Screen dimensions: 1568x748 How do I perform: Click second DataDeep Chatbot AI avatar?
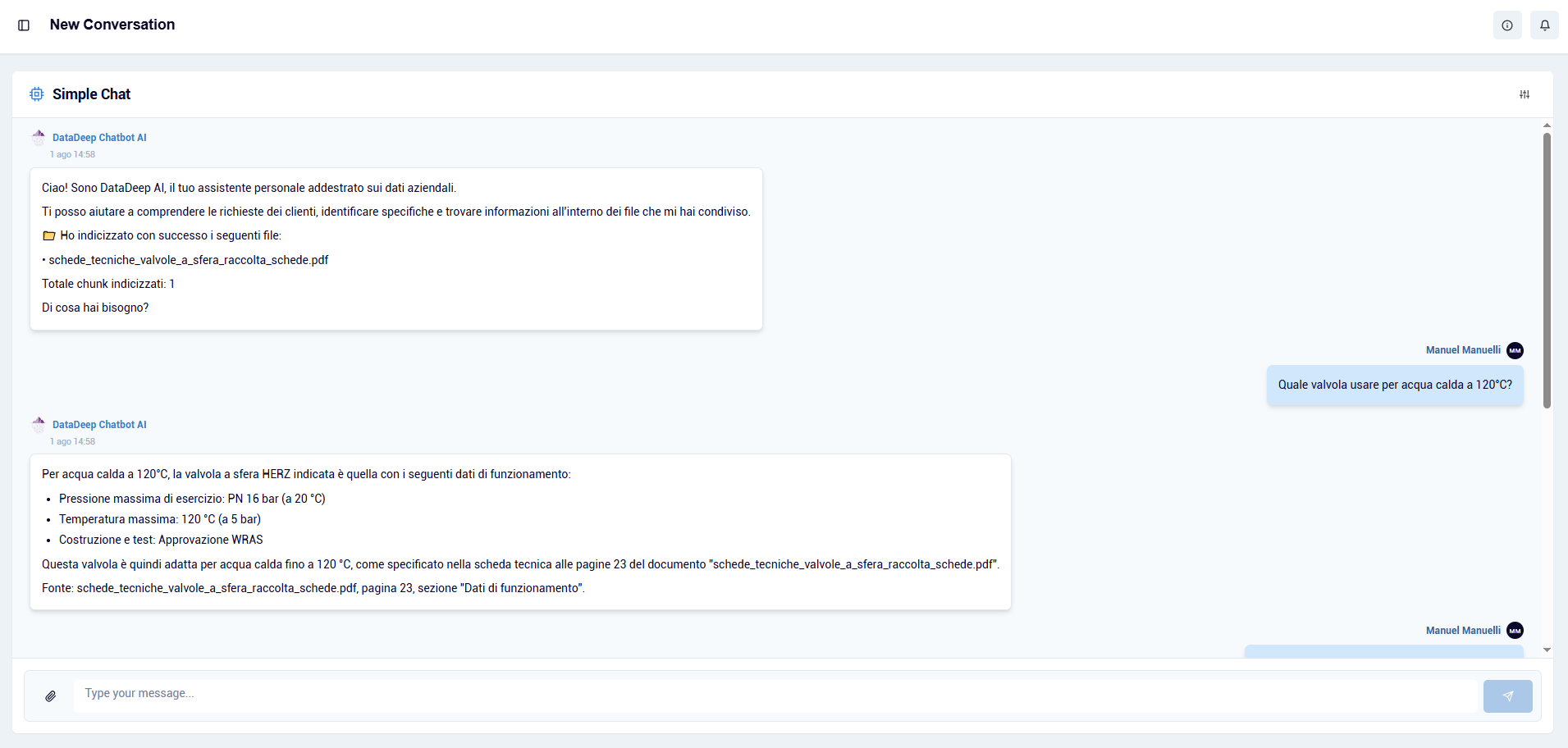39,425
